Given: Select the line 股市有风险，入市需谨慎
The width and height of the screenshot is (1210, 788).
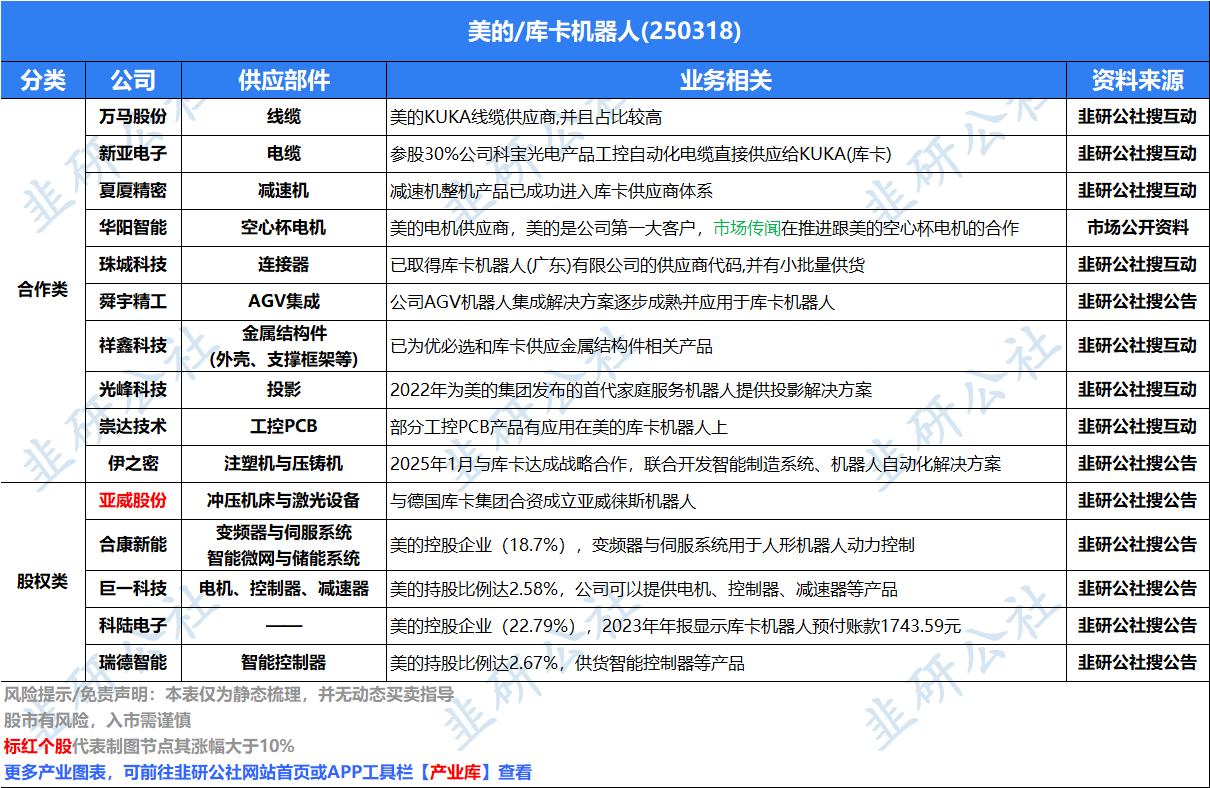Looking at the screenshot, I should pyautogui.click(x=97, y=720).
